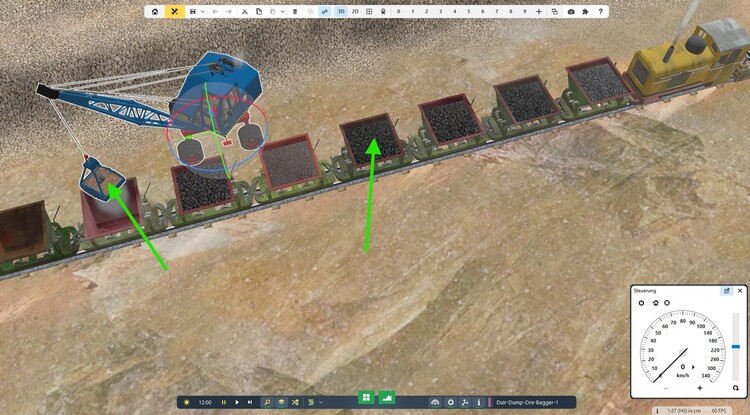Expand the paste options dropdown arrow

click(x=283, y=11)
